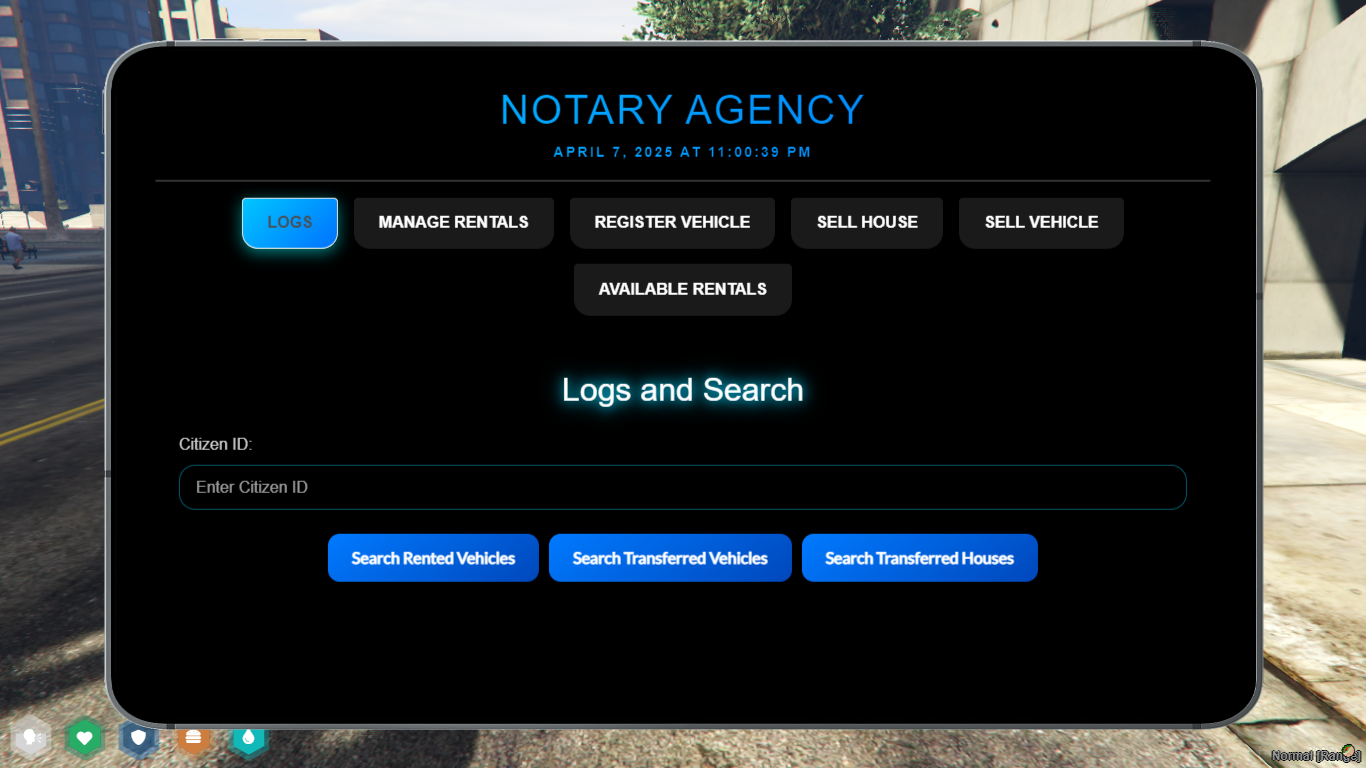
Task: Click the orange burger hunger HUD icon
Action: (x=194, y=738)
